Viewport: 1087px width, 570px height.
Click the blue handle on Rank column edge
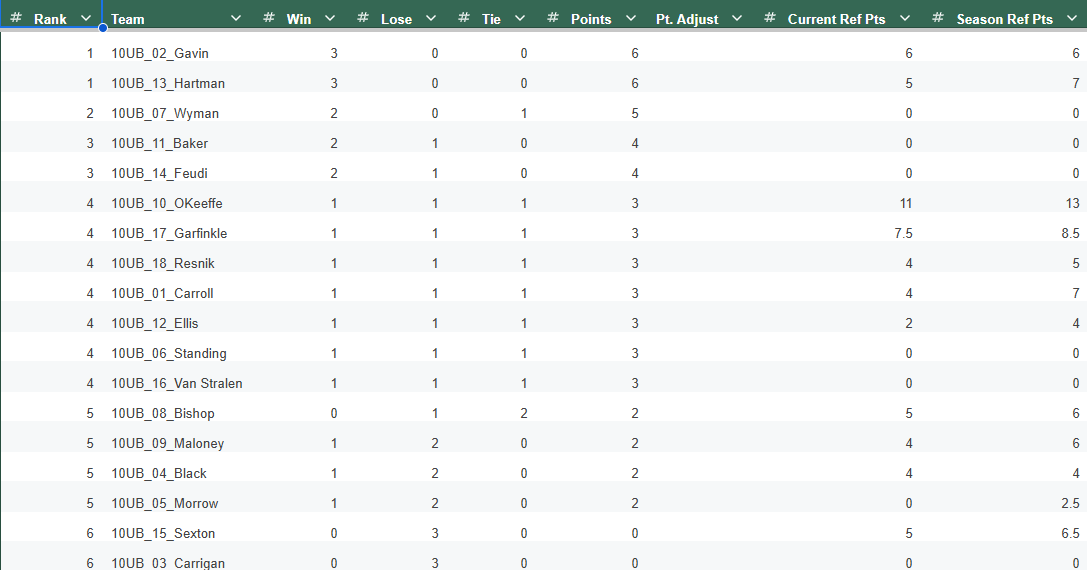point(102,27)
